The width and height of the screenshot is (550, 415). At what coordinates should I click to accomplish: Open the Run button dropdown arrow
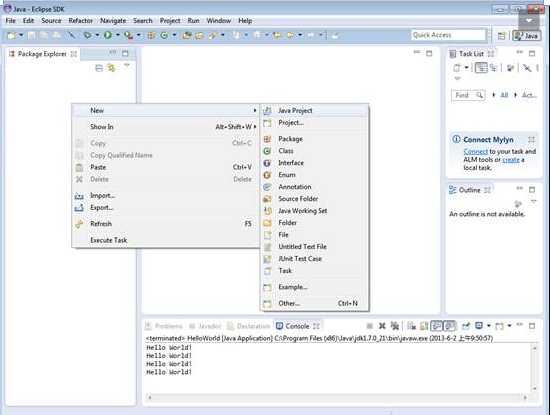(x=118, y=35)
